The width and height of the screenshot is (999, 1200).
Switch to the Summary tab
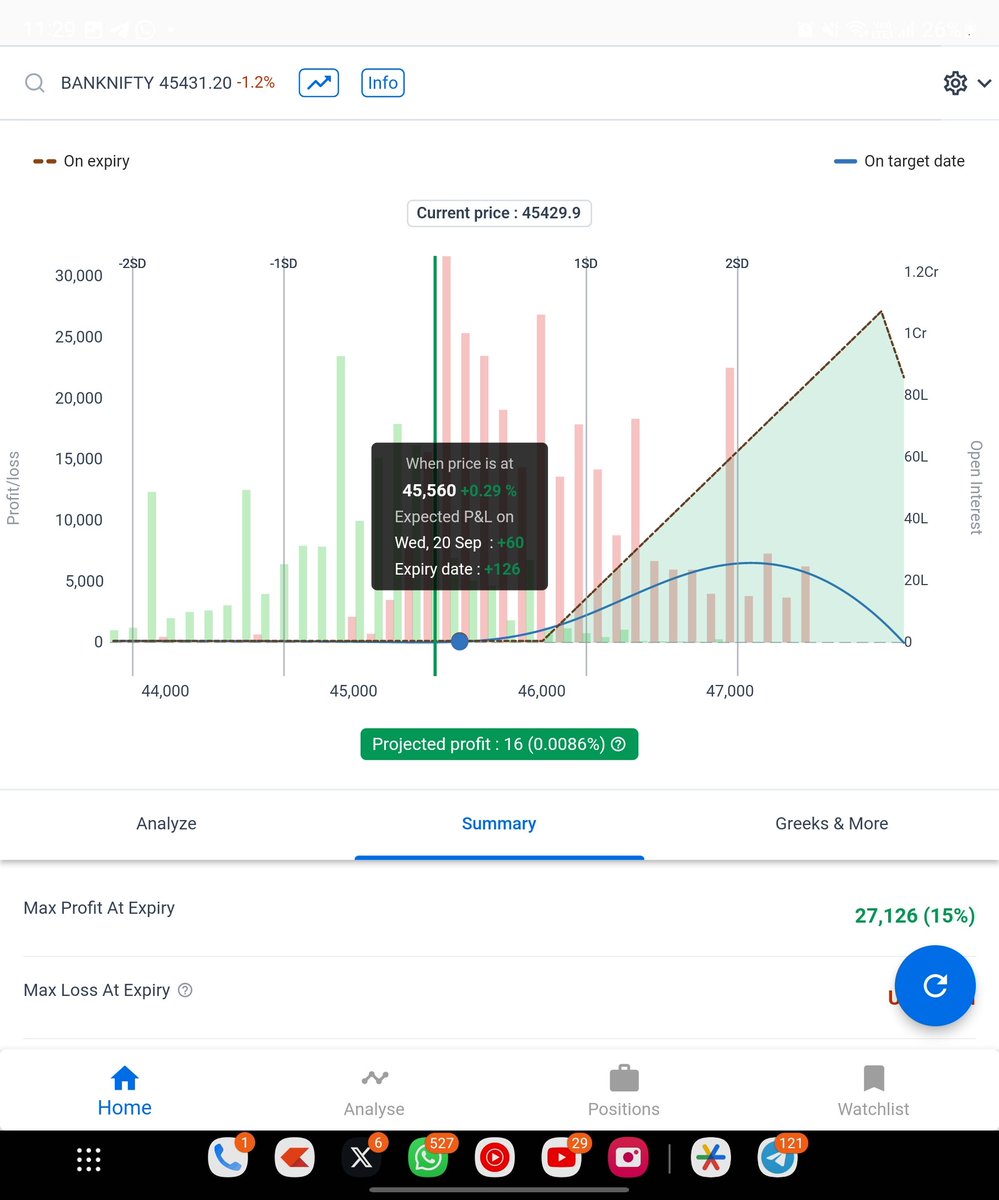[x=499, y=824]
